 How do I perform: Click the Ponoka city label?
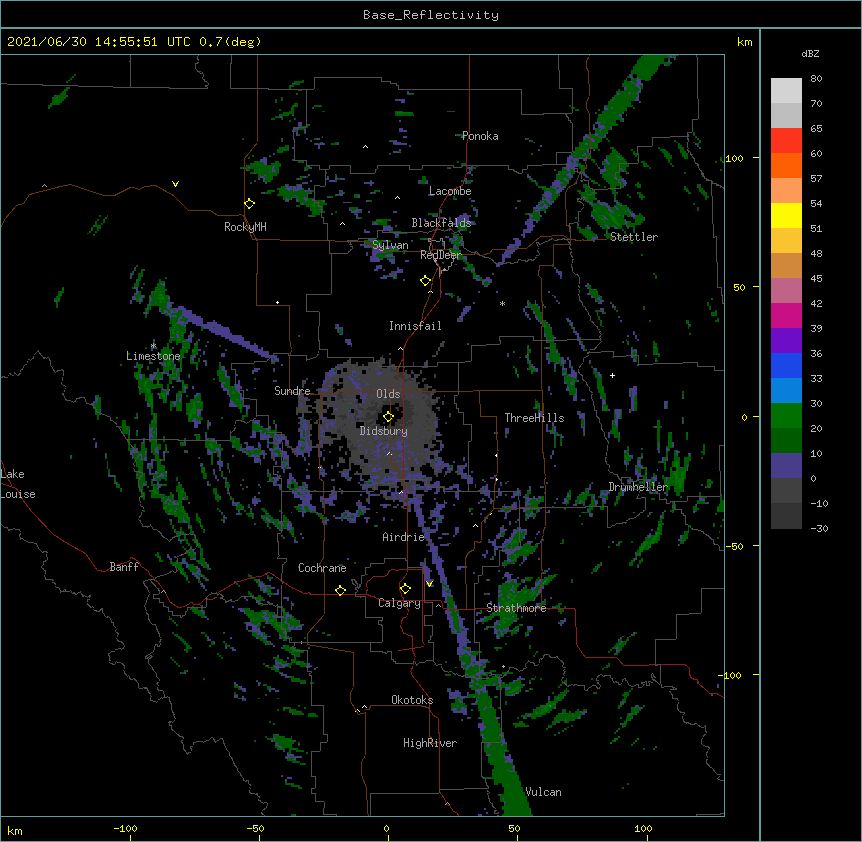480,136
